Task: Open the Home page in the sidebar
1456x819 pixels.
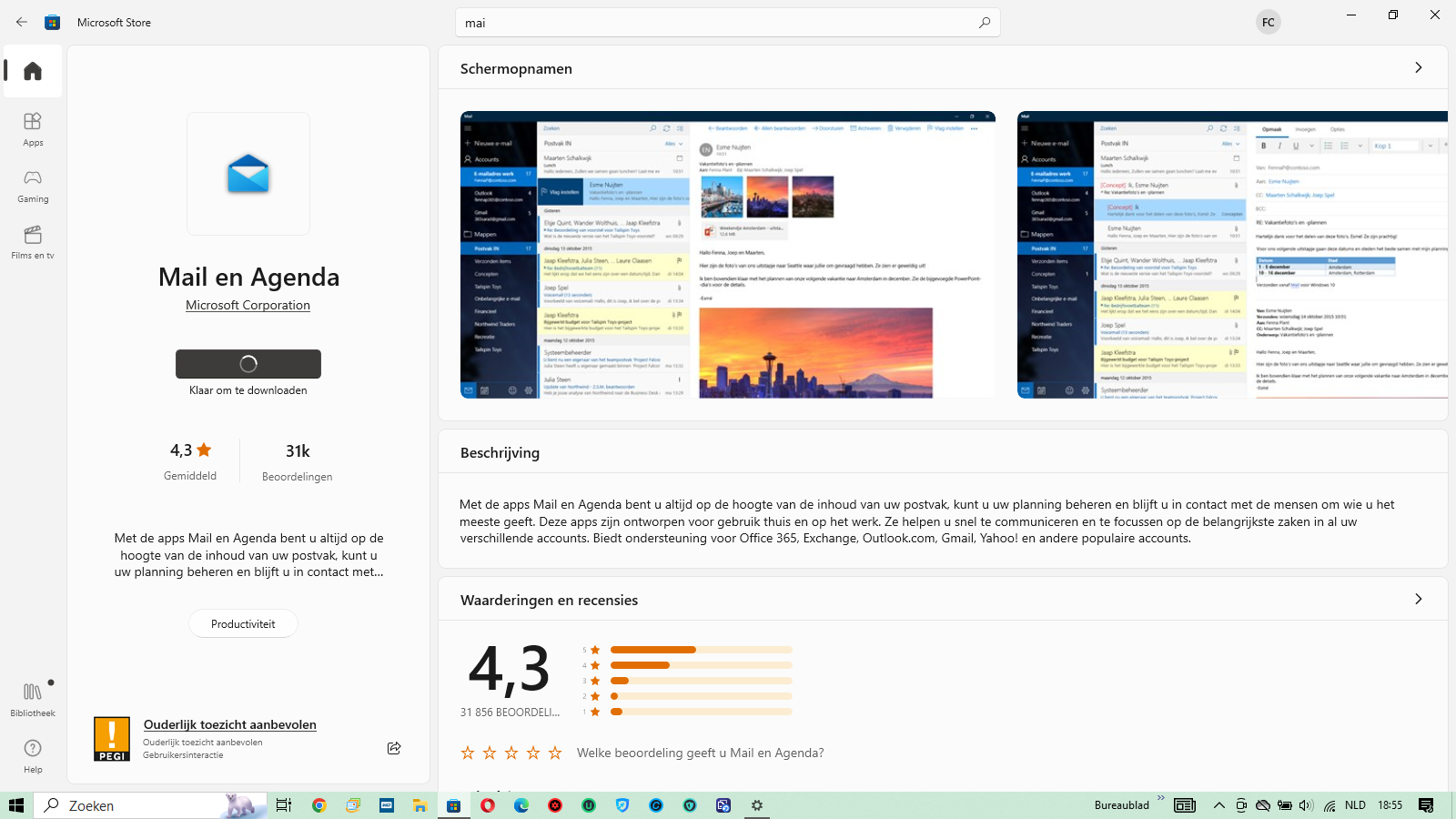Action: click(x=33, y=71)
